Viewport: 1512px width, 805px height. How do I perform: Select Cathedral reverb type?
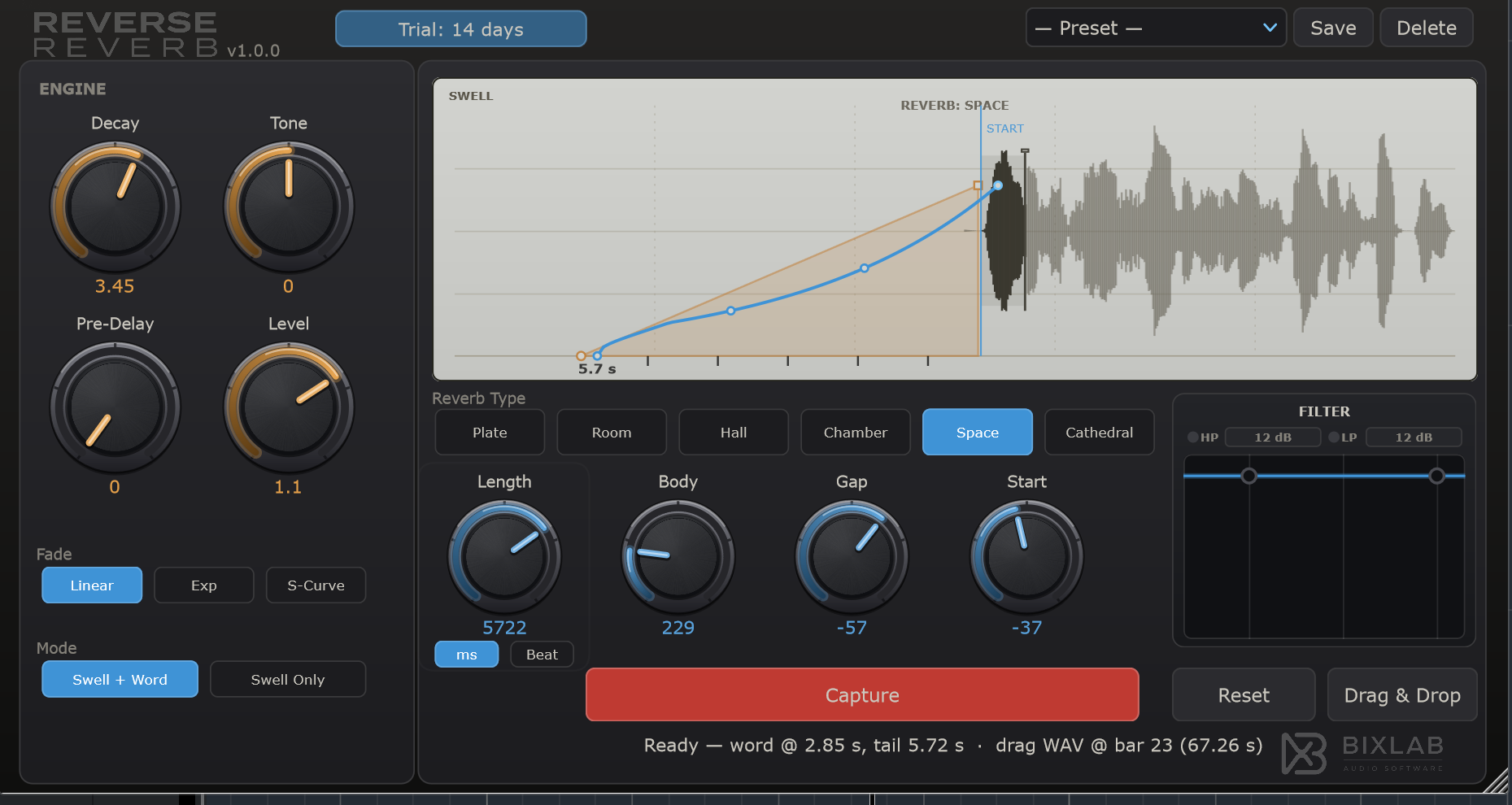click(x=1100, y=433)
